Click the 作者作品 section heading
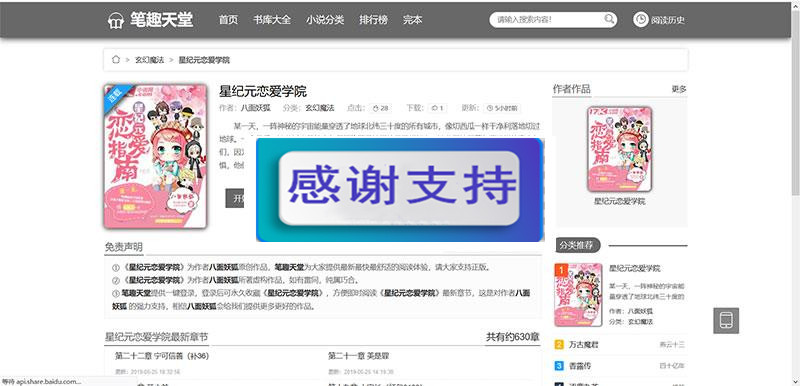Viewport: 800px width, 386px height. pos(571,89)
